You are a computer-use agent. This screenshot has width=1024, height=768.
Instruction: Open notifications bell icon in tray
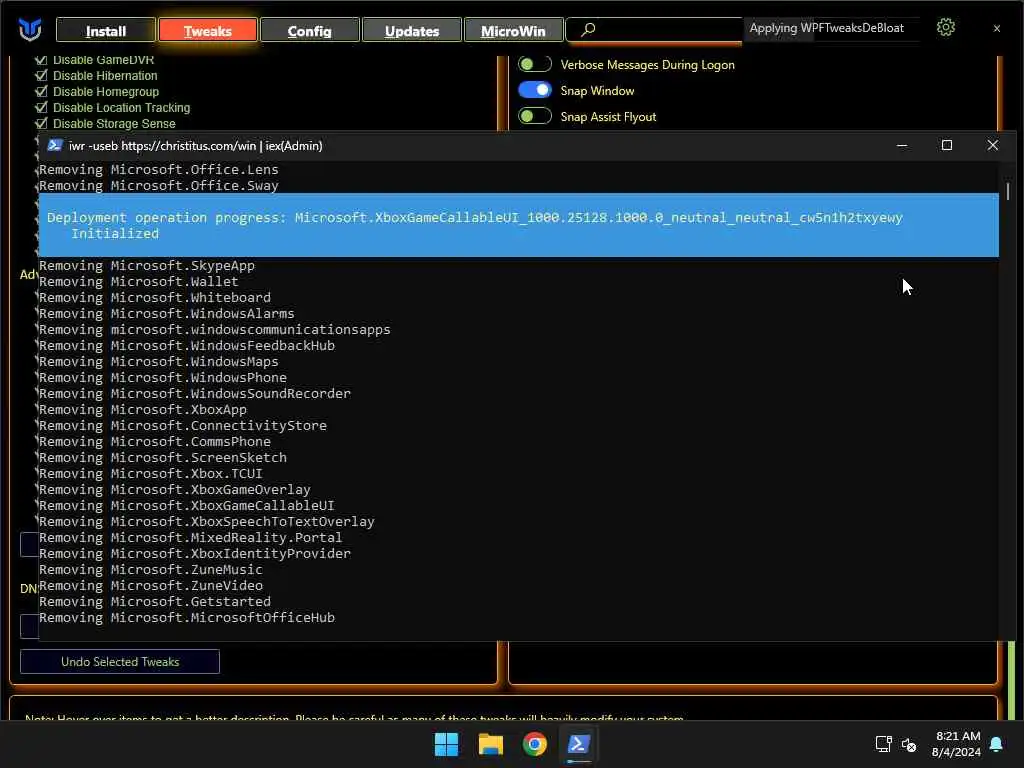click(x=997, y=744)
